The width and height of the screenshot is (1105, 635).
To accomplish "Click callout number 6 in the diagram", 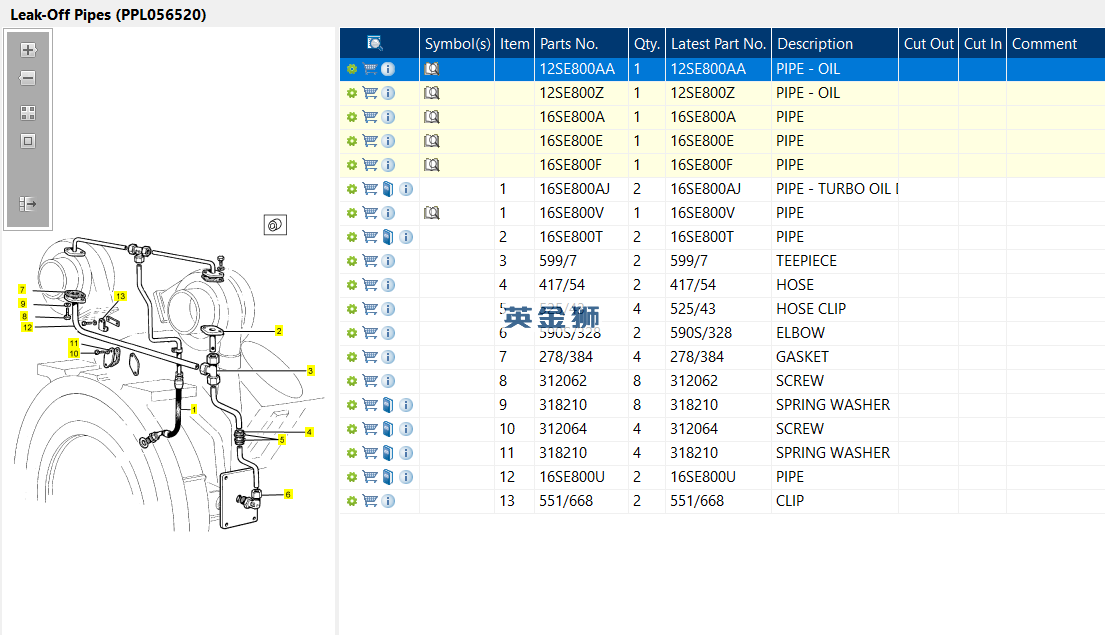I will (x=288, y=494).
